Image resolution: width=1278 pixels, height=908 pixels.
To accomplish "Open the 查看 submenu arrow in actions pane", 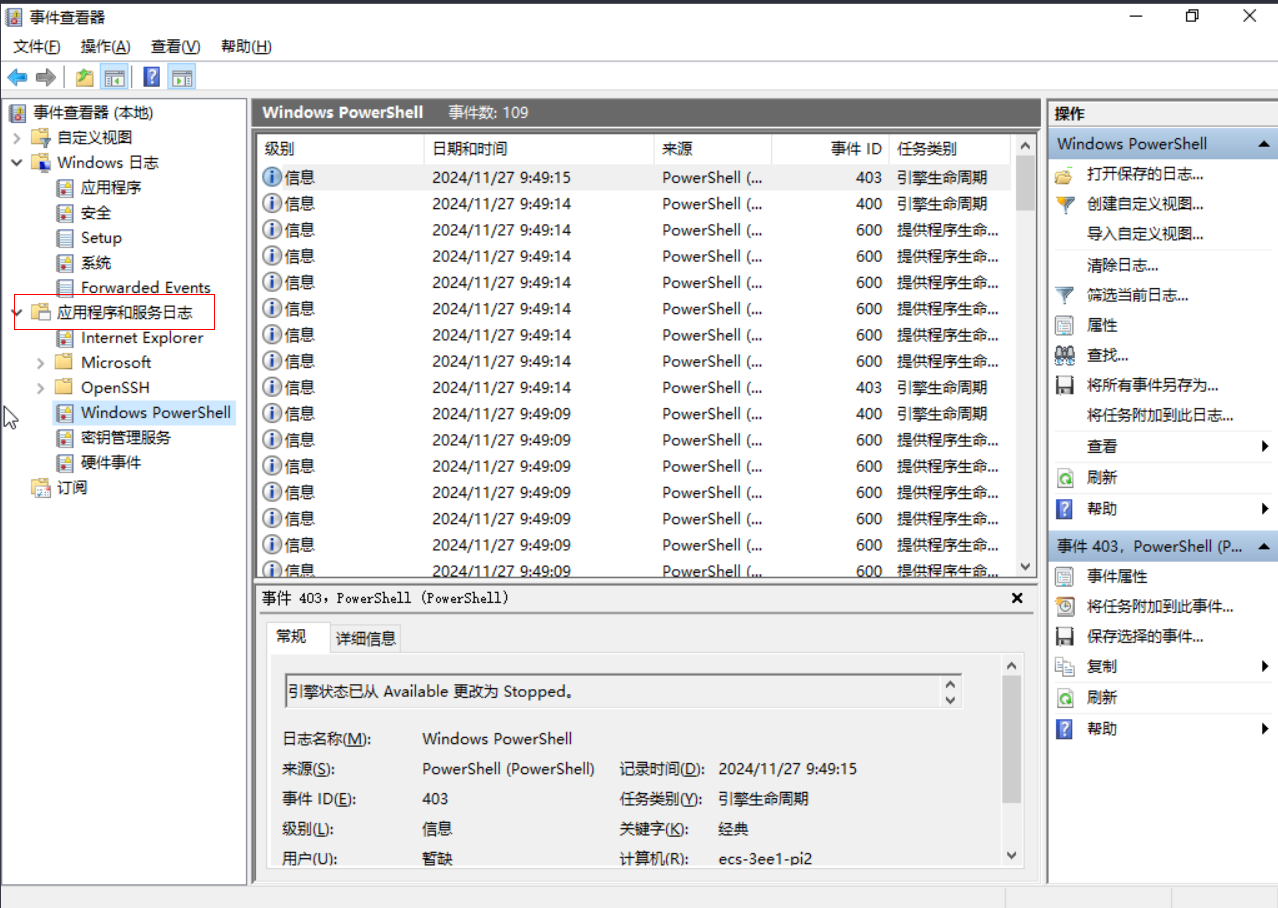I will (x=1266, y=446).
